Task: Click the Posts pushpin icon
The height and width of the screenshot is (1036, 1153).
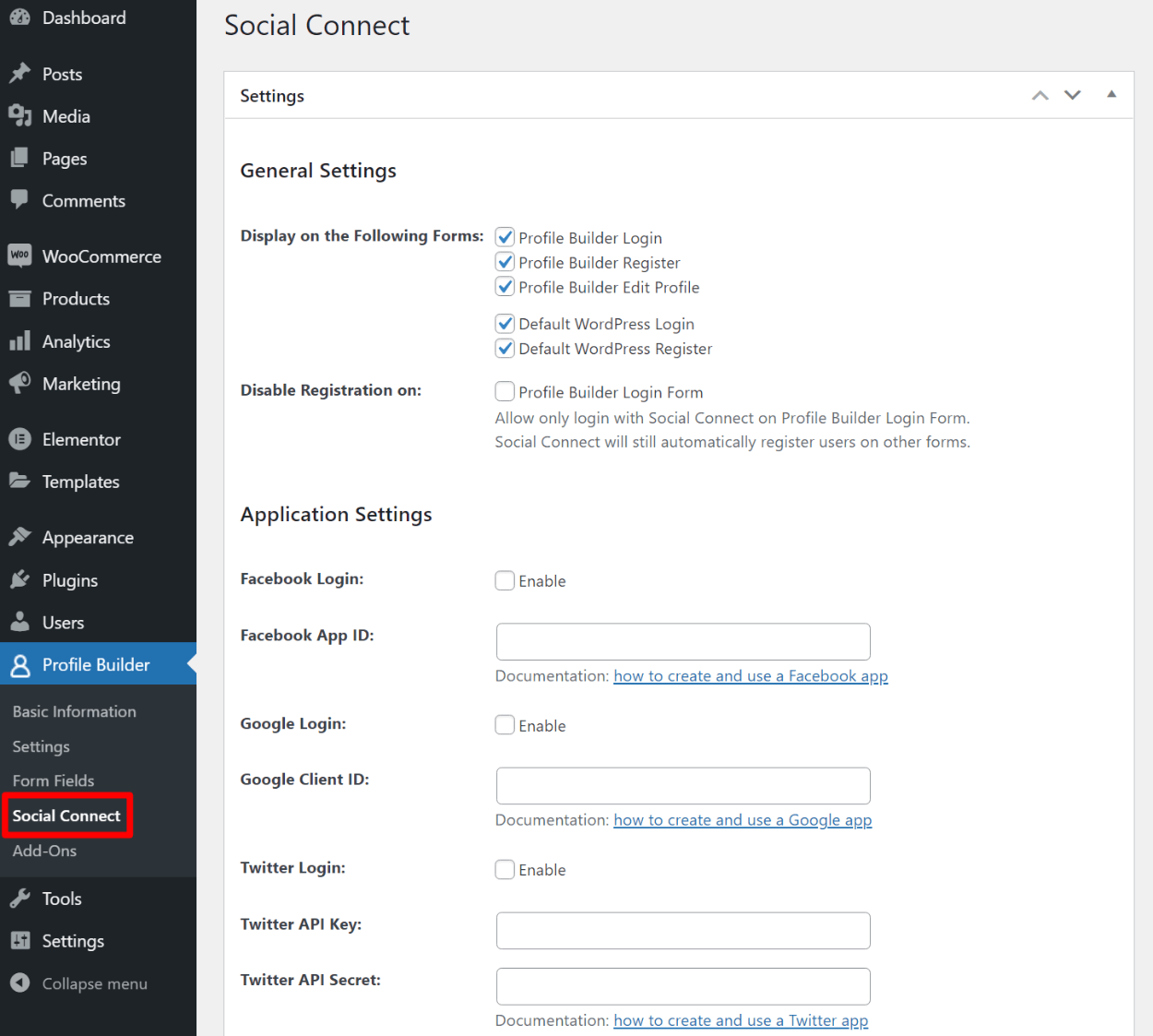Action: tap(19, 74)
